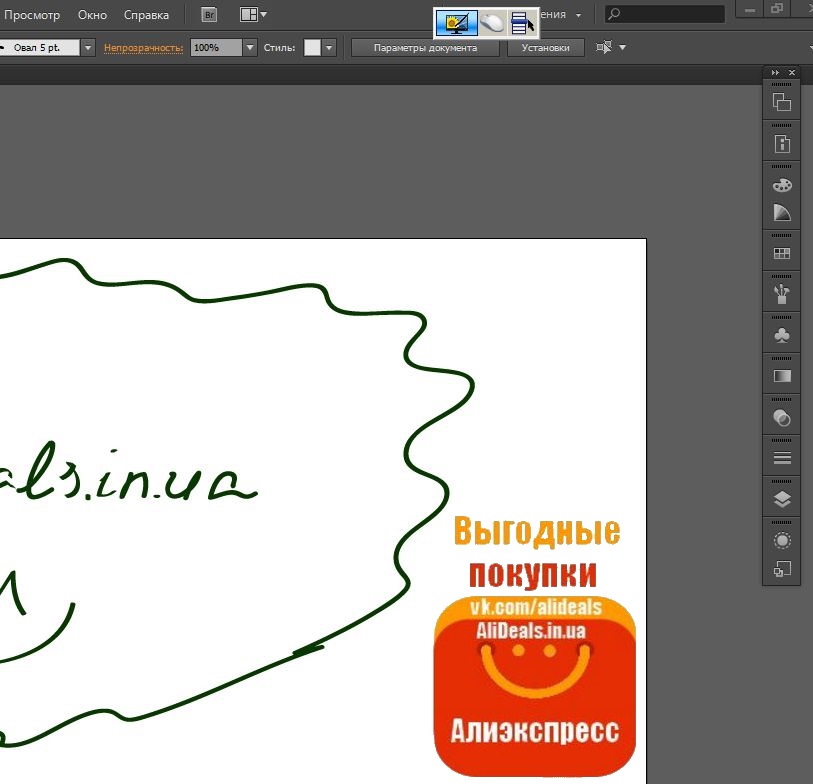Image resolution: width=813 pixels, height=784 pixels.
Task: Open the Document Info panel icon
Action: (782, 144)
